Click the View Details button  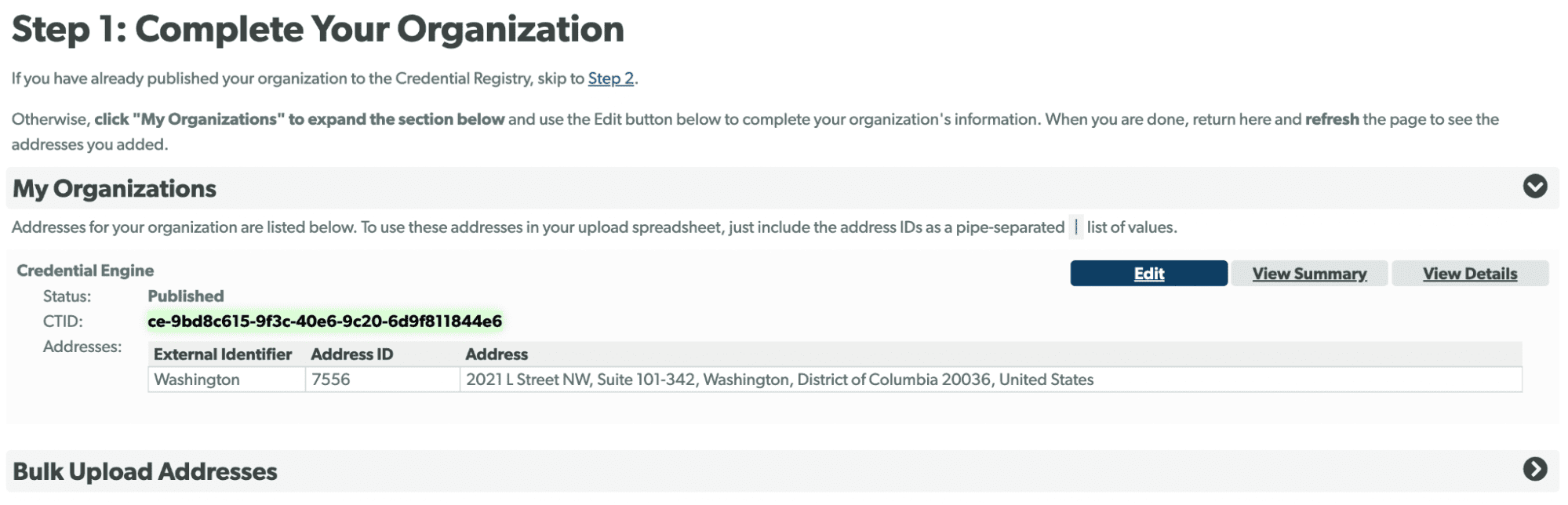point(1470,273)
